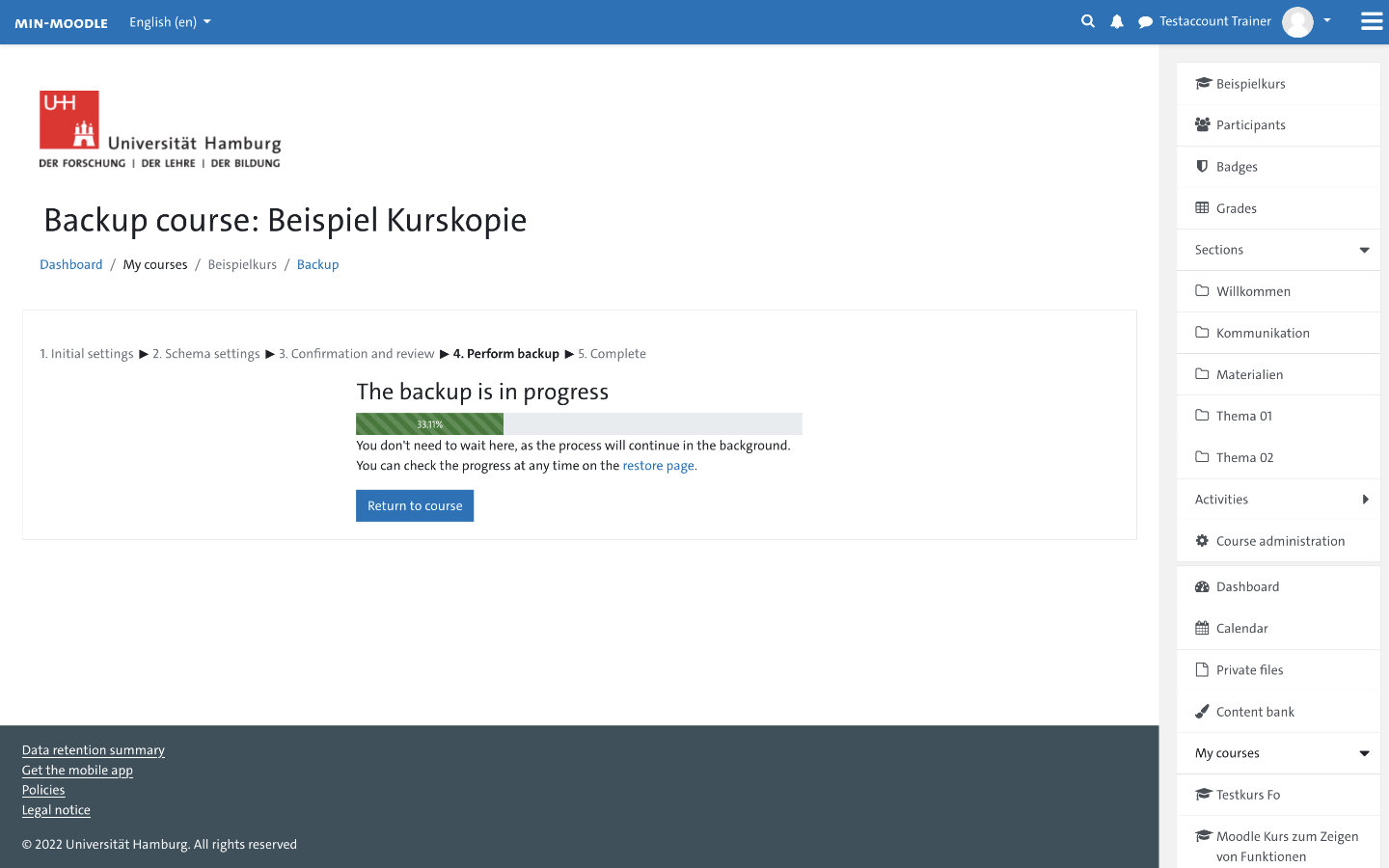Click the Materialien folder icon
Image resolution: width=1389 pixels, height=868 pixels.
1202,373
